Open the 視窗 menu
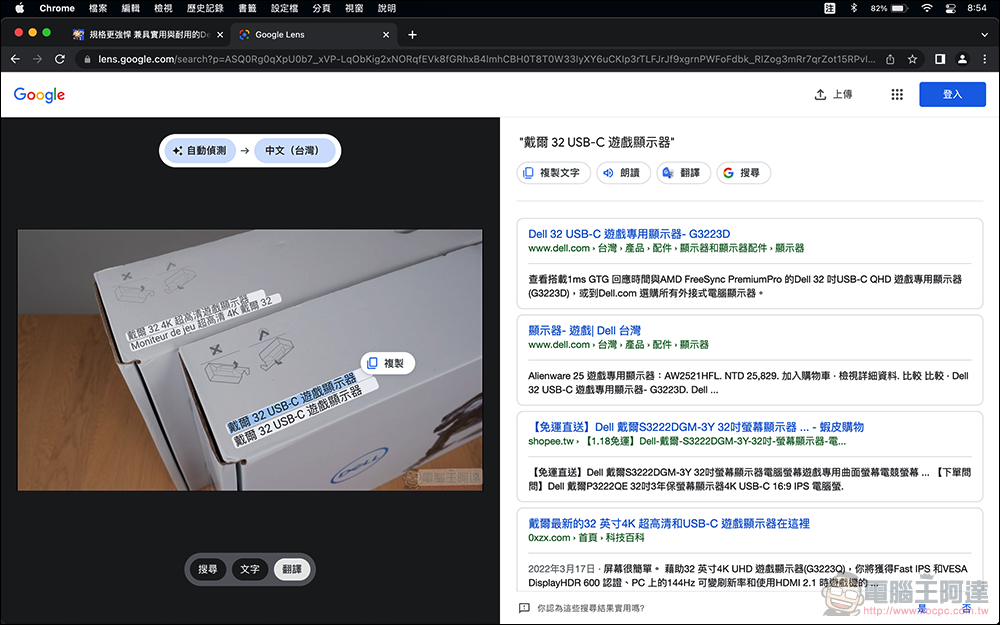 click(354, 8)
